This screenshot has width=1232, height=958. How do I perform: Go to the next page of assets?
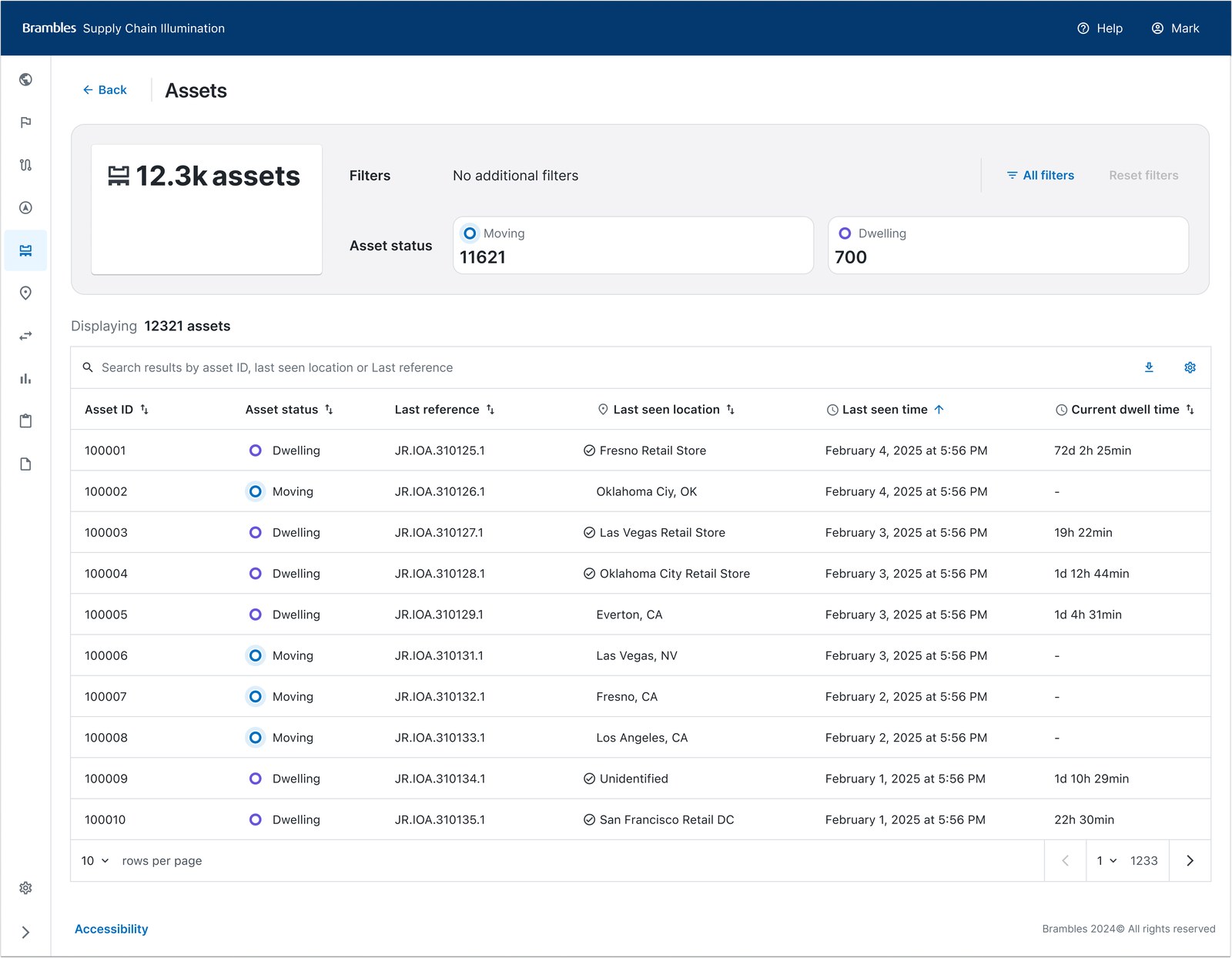click(x=1190, y=861)
